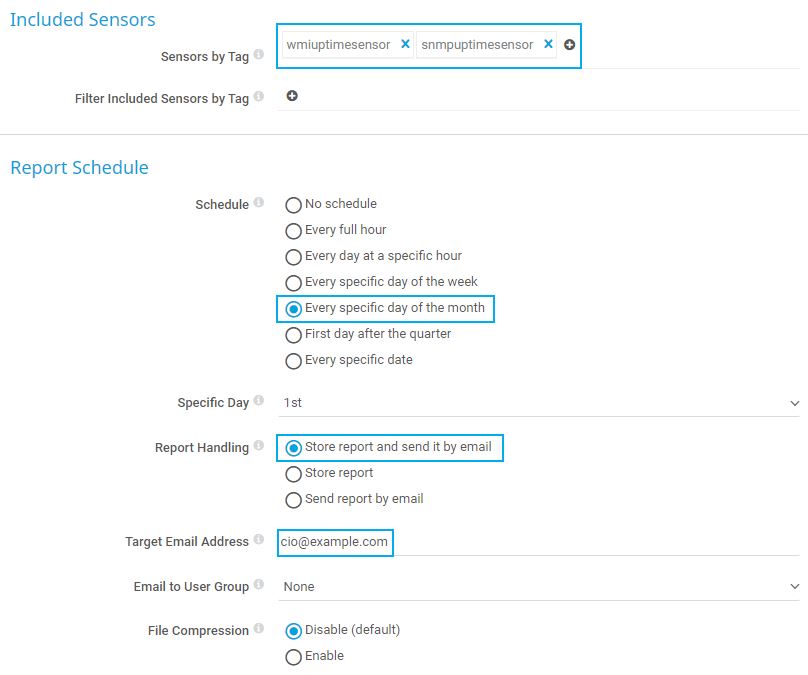Image resolution: width=808 pixels, height=675 pixels.
Task: Select First day after the quarter
Action: point(293,335)
